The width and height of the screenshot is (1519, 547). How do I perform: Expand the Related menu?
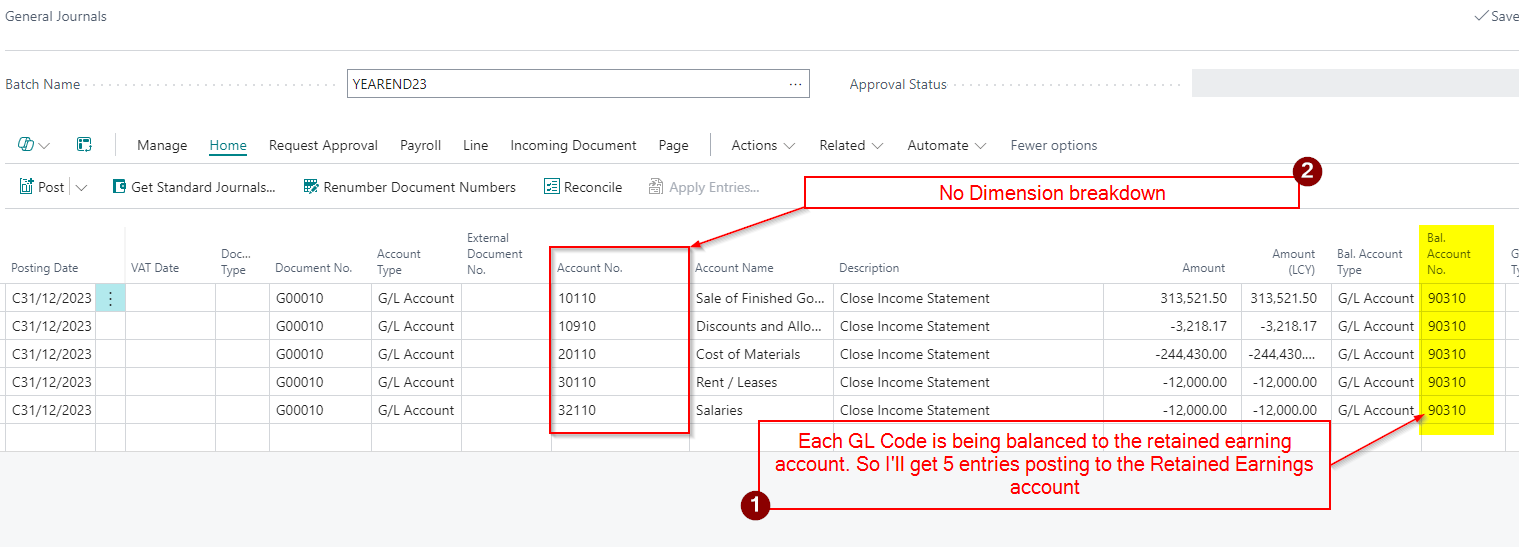[851, 145]
